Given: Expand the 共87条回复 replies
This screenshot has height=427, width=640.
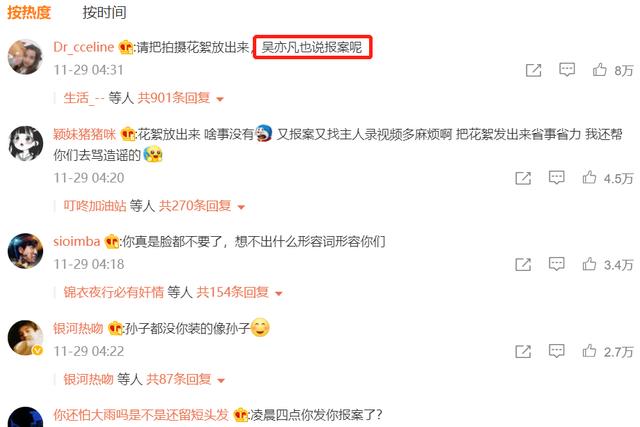Looking at the screenshot, I should [x=186, y=379].
